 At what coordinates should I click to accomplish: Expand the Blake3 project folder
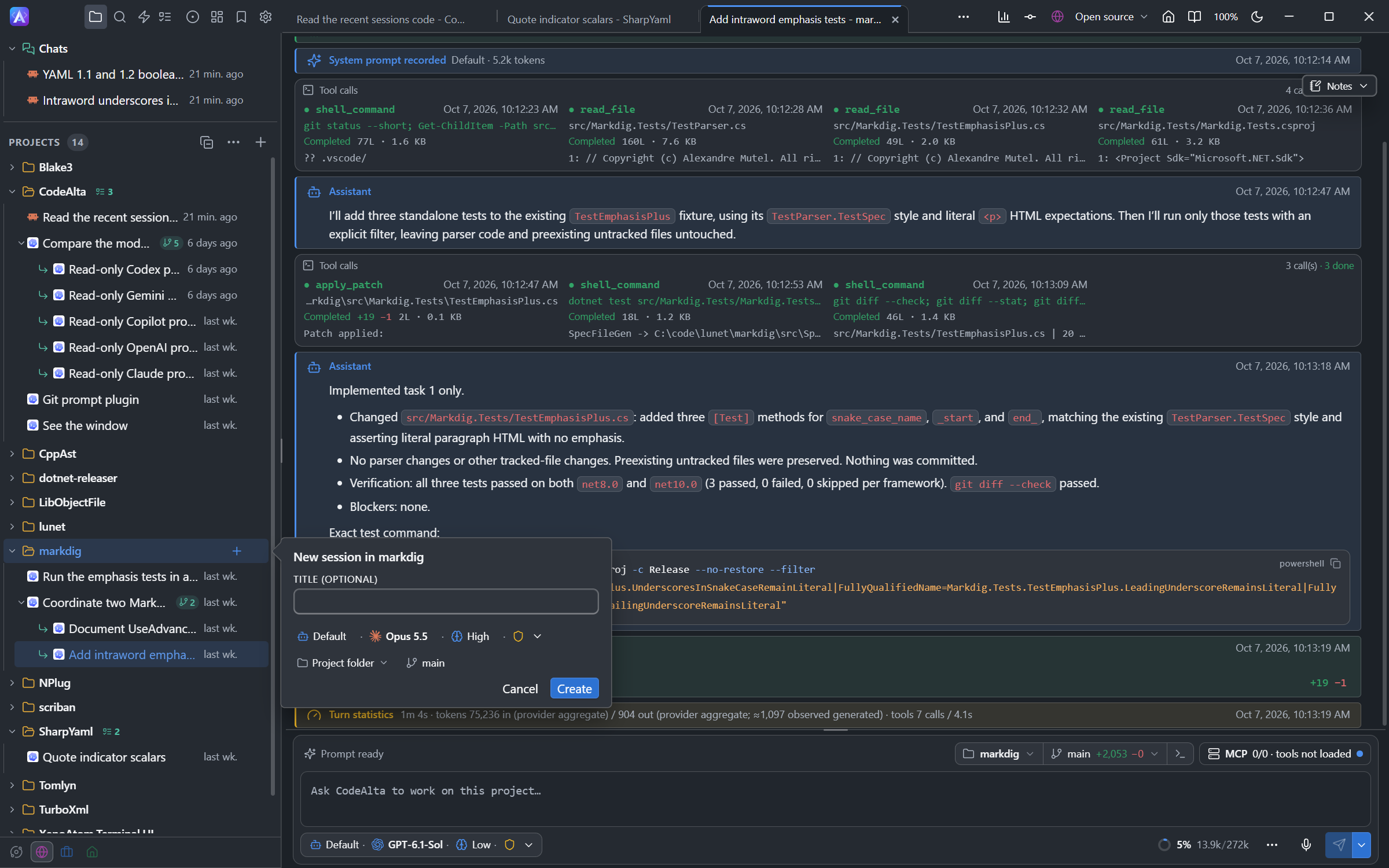click(x=12, y=167)
